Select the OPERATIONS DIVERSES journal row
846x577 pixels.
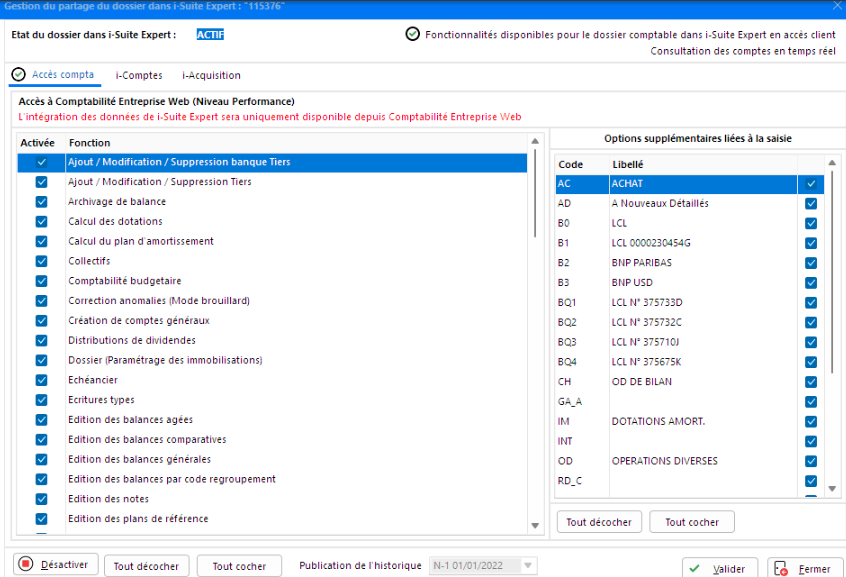click(x=664, y=461)
